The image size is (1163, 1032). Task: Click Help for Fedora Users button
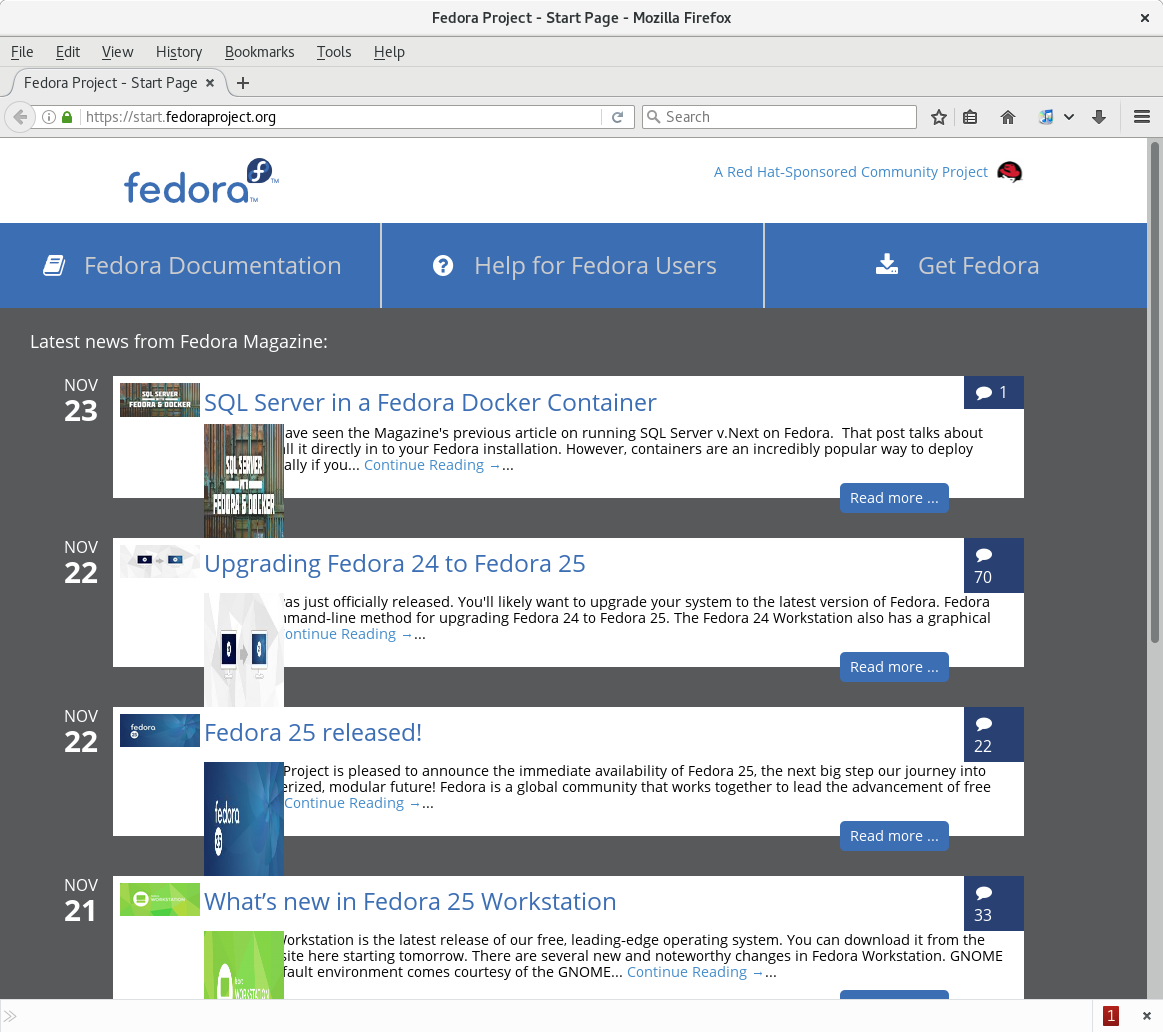coord(573,266)
